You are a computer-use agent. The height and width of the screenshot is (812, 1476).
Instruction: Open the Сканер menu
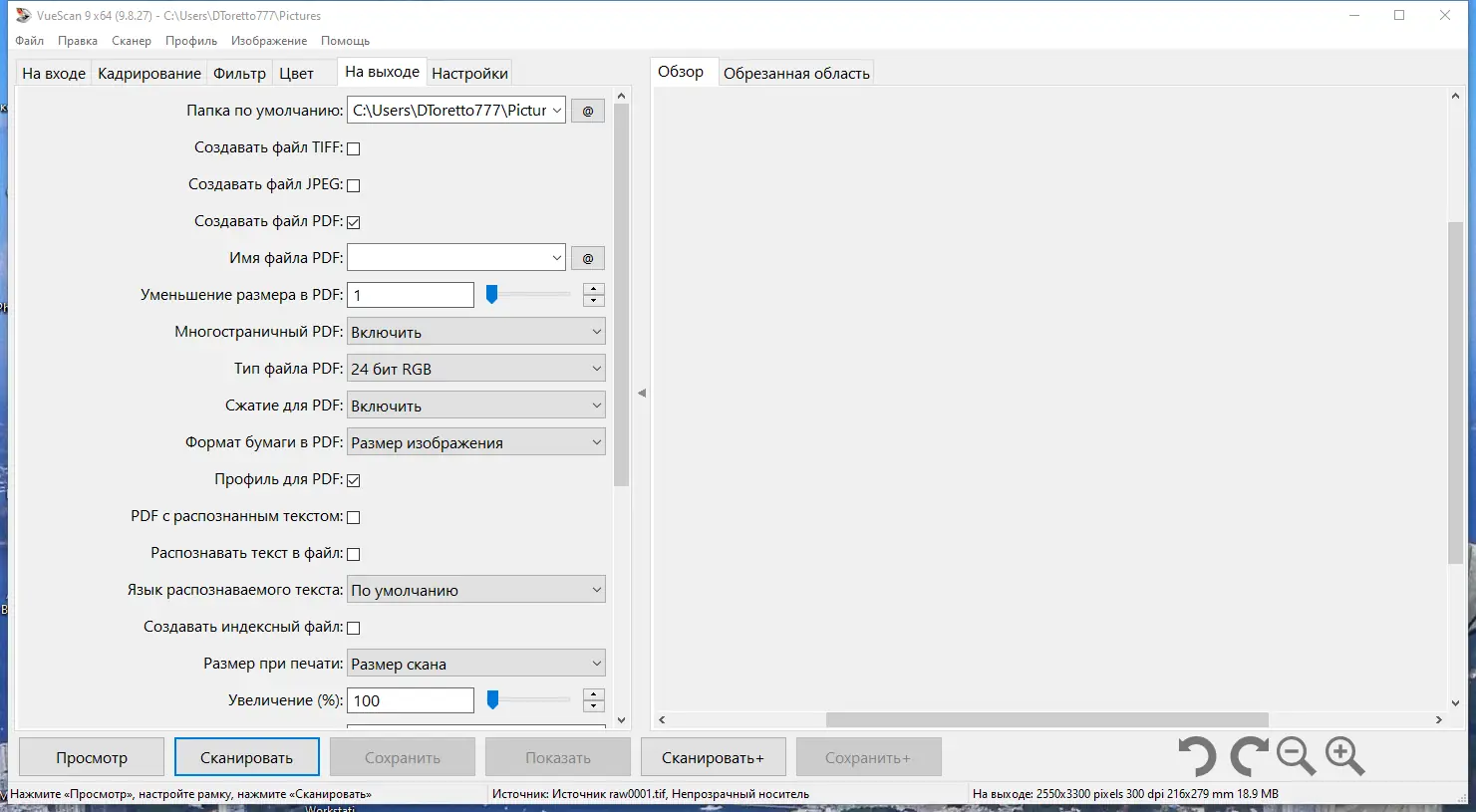pyautogui.click(x=132, y=41)
